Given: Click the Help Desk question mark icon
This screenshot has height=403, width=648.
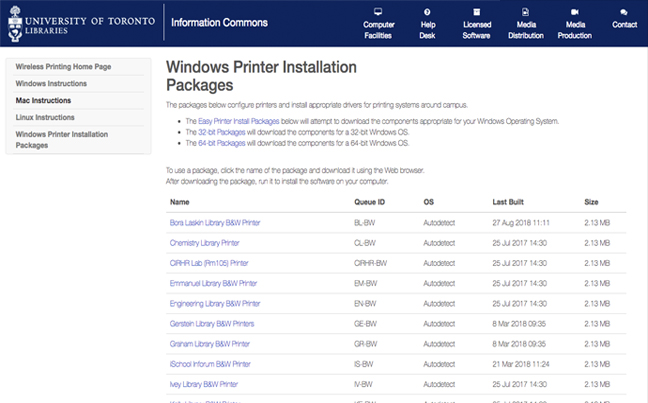Looking at the screenshot, I should tap(427, 11).
